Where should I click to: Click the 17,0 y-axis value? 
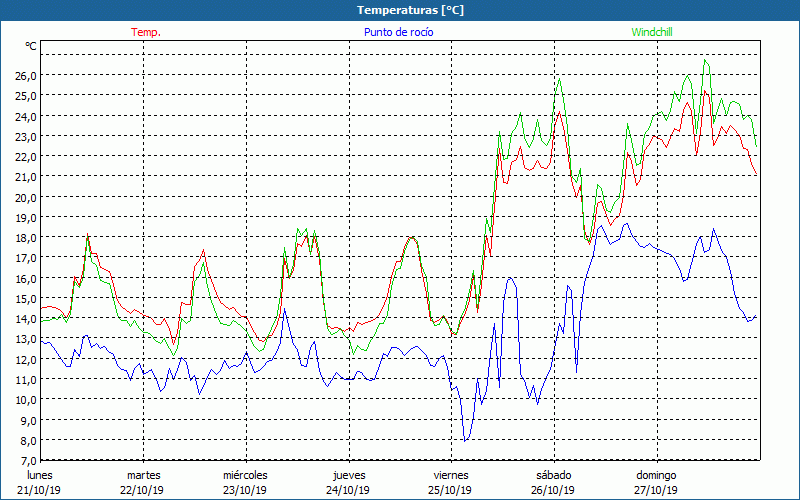pyautogui.click(x=26, y=258)
